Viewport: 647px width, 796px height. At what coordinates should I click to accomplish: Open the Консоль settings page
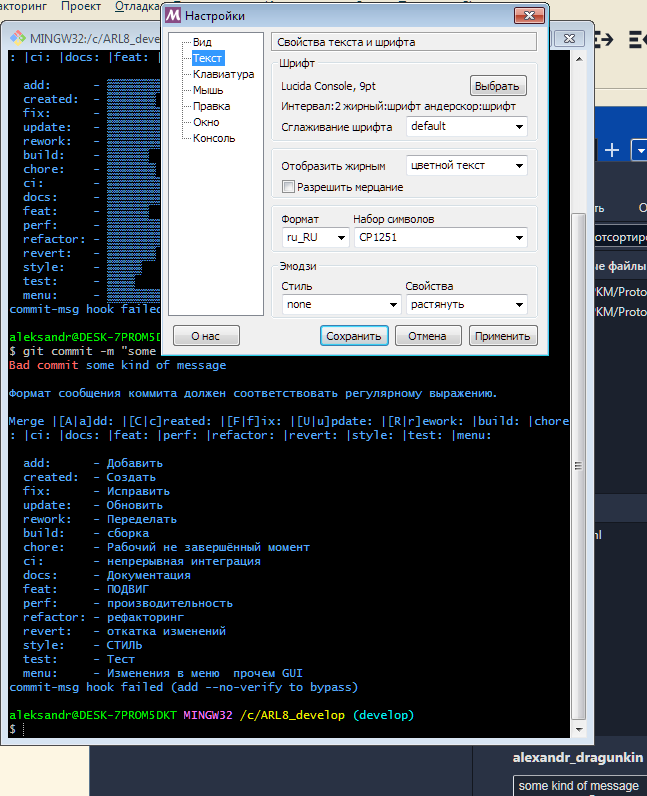click(x=214, y=138)
